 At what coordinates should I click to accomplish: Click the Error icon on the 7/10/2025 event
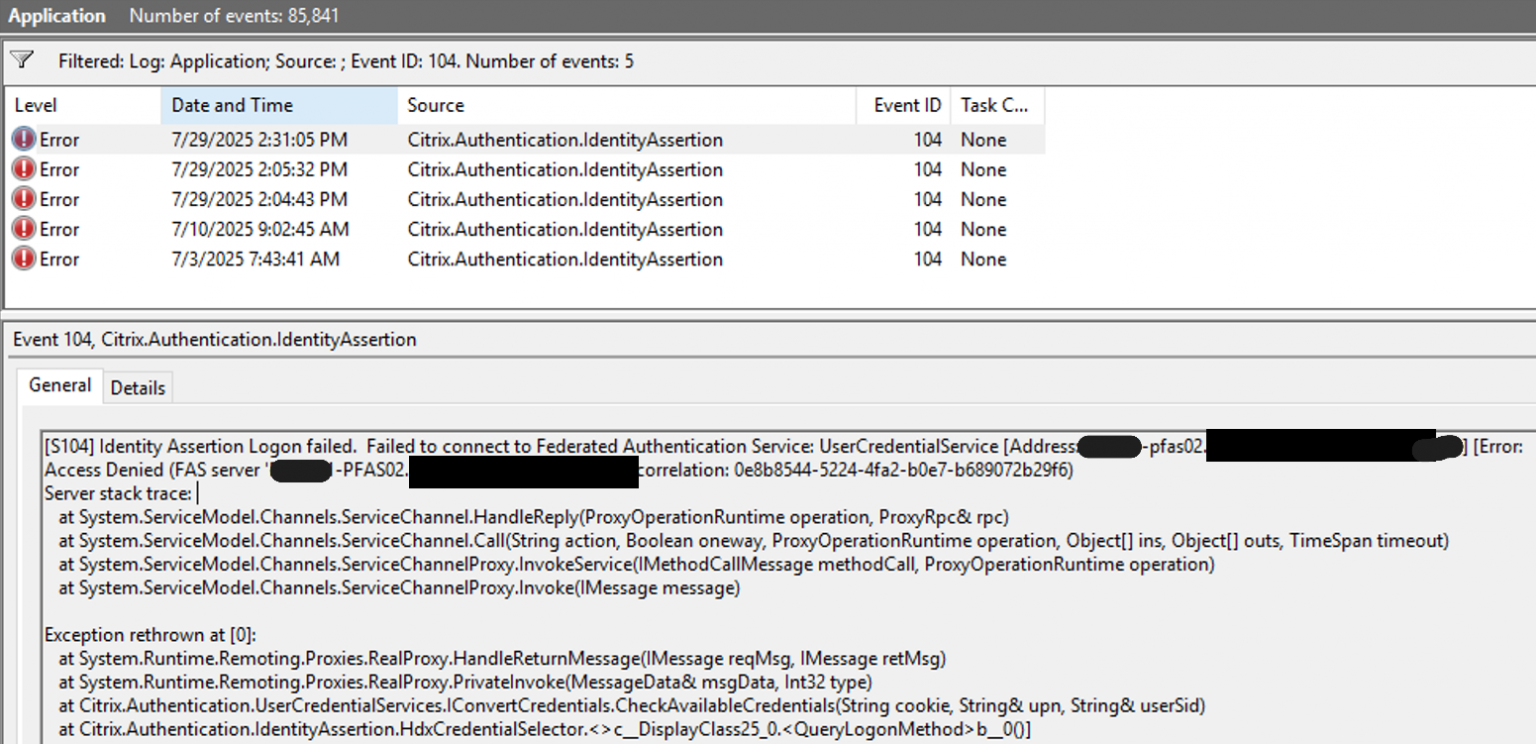pyautogui.click(x=23, y=229)
